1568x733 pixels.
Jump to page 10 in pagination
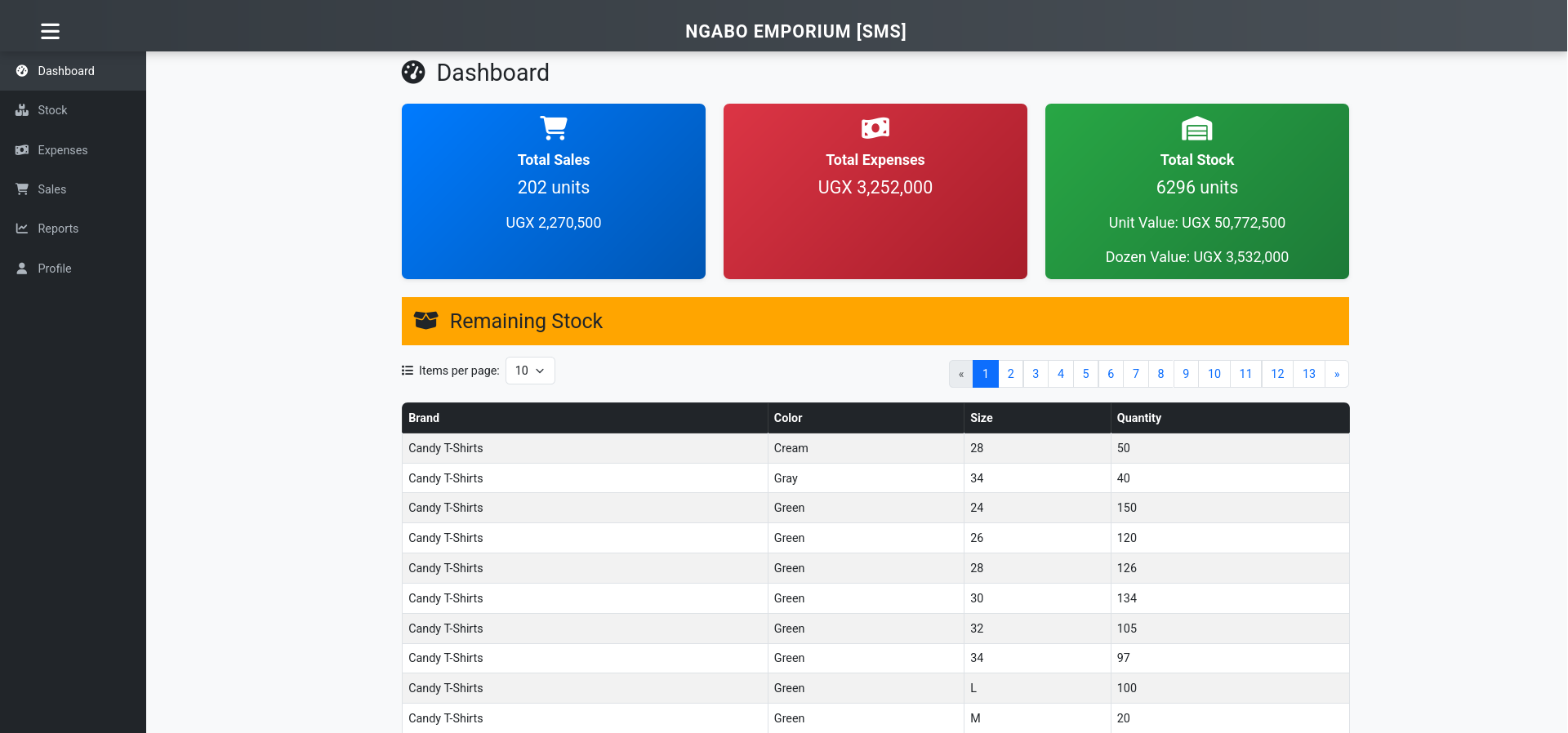tap(1214, 374)
